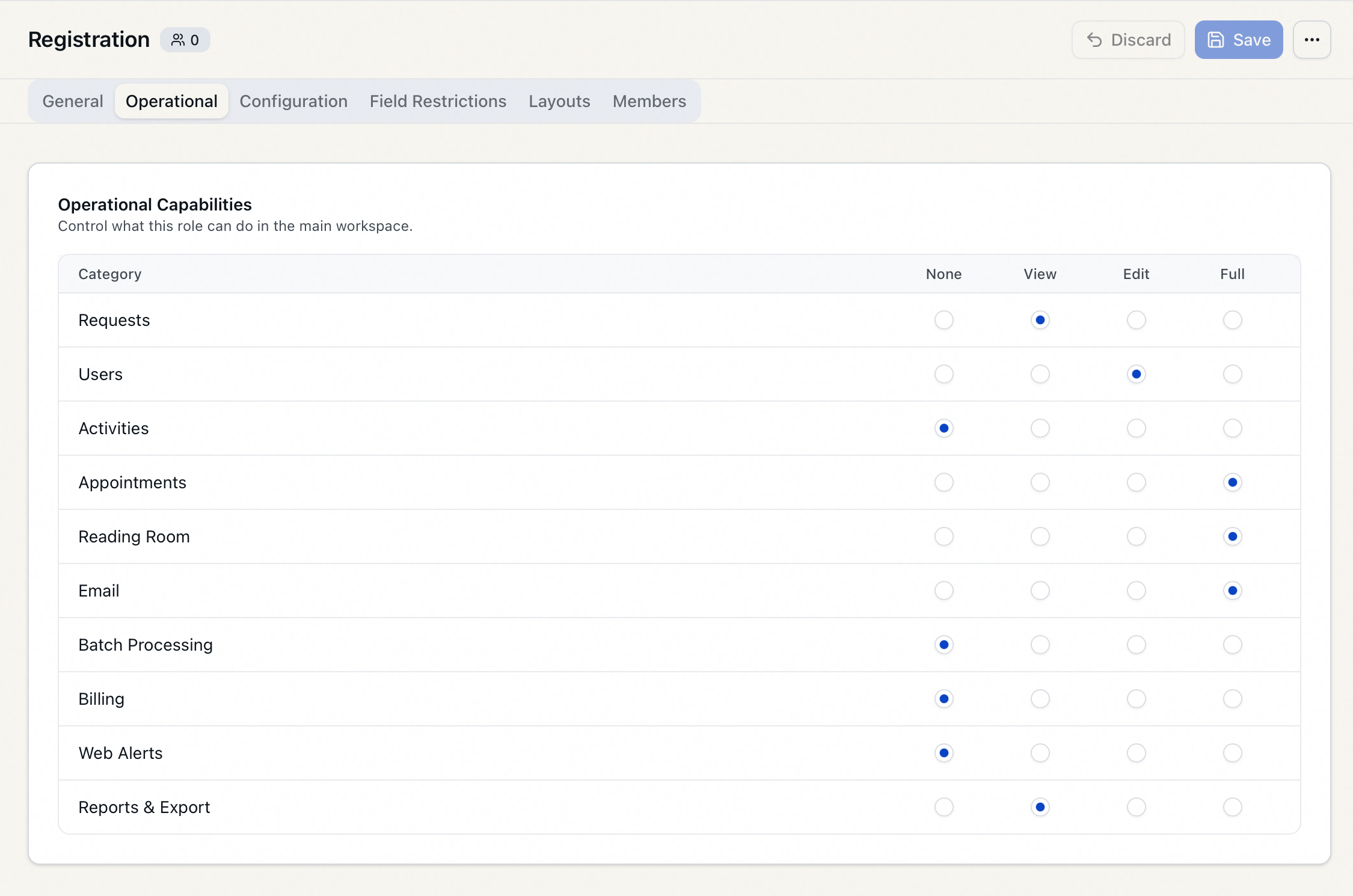Set Users to Full
The width and height of the screenshot is (1353, 896).
[1233, 374]
